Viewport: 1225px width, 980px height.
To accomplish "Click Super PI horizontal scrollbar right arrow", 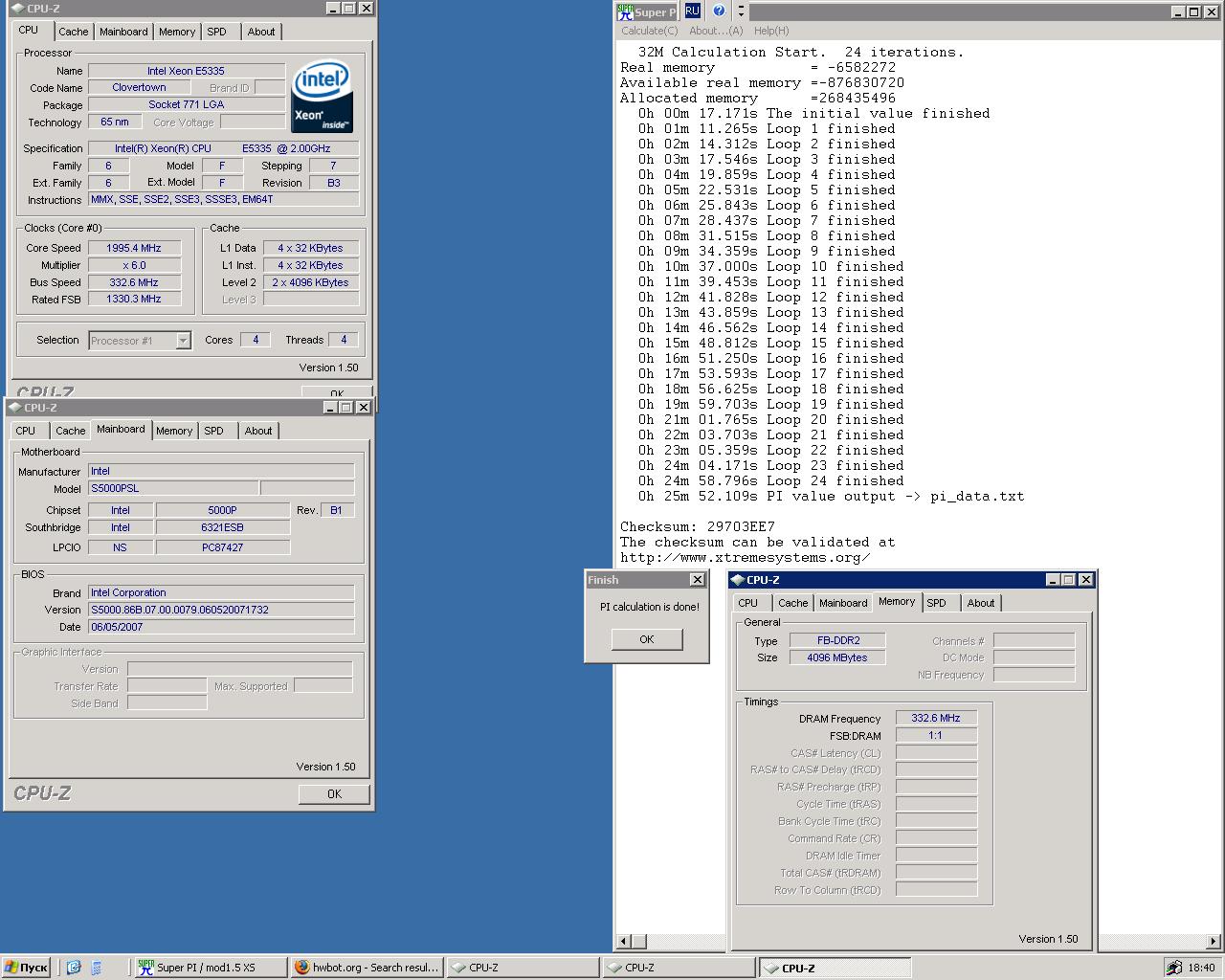I will click(x=1214, y=942).
